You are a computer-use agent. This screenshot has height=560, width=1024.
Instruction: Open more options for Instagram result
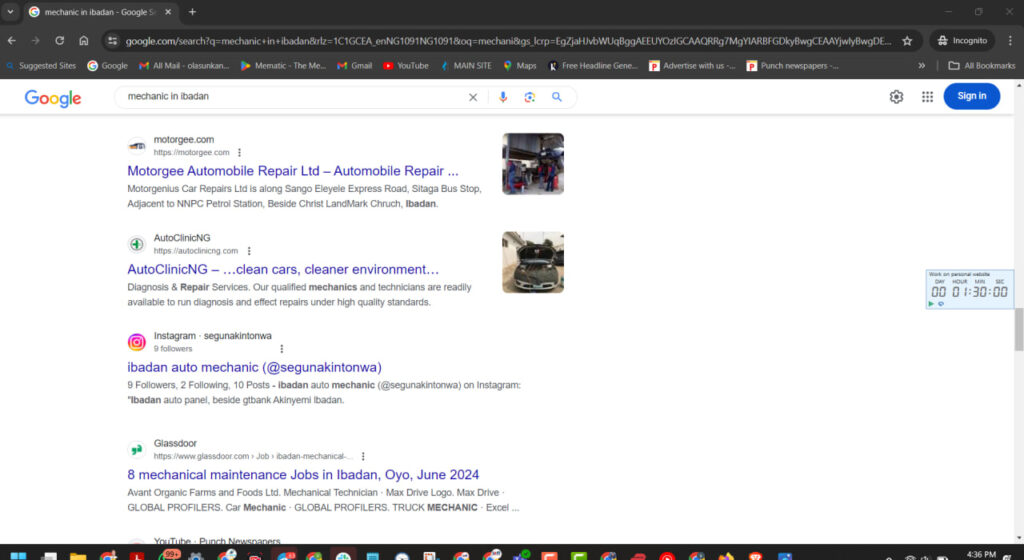coord(281,349)
